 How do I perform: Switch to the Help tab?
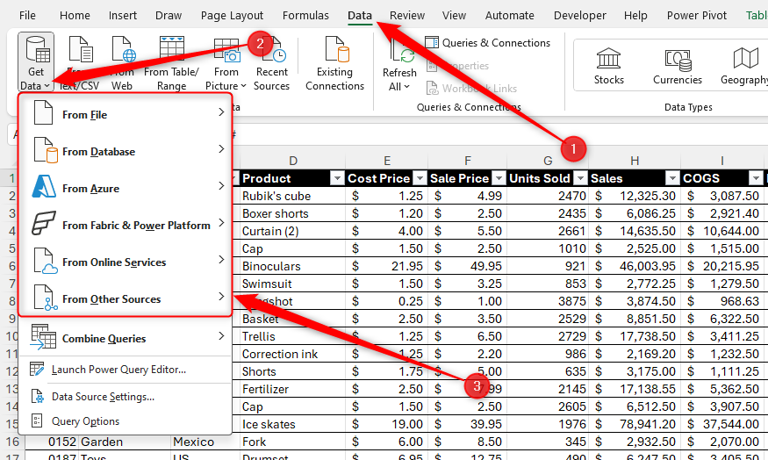tap(635, 15)
